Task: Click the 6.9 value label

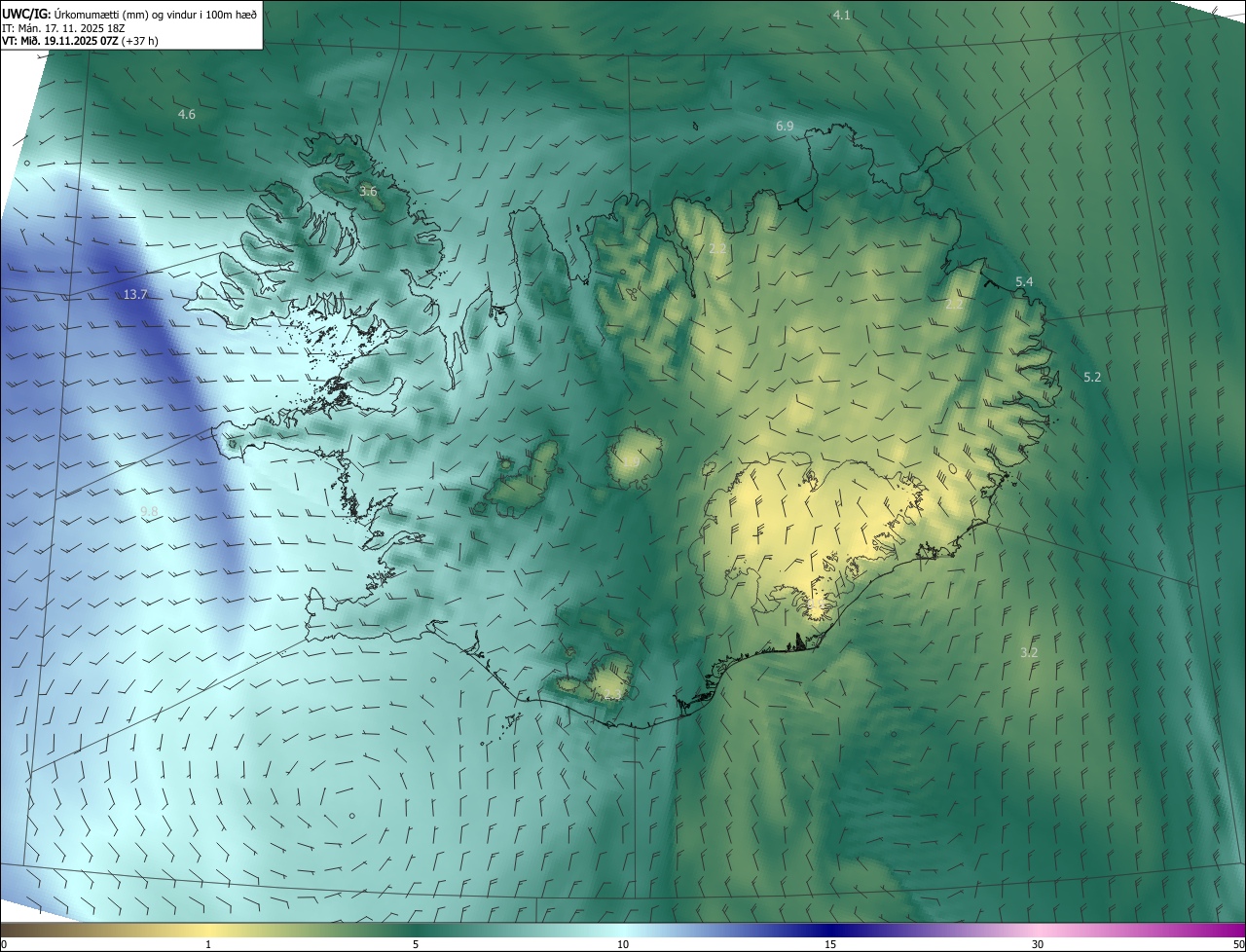Action: 785,127
